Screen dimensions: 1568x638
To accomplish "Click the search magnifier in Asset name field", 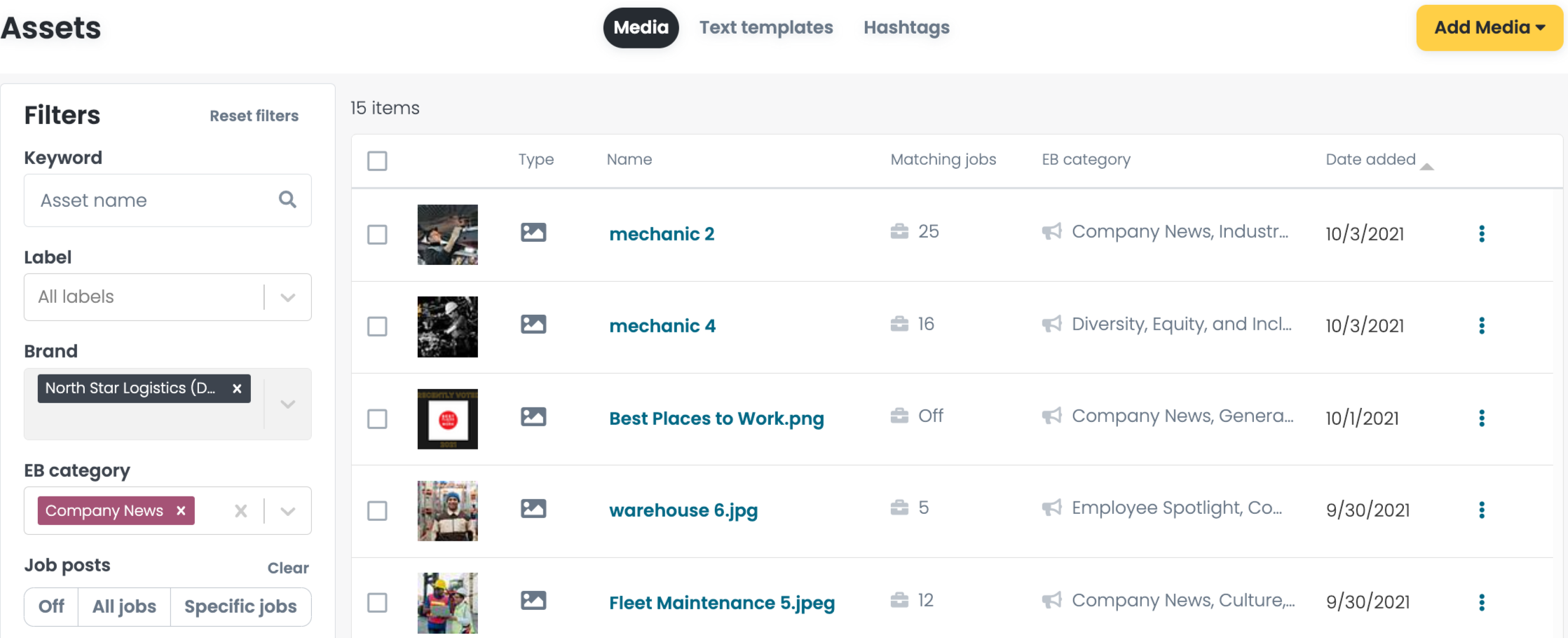I will [287, 200].
